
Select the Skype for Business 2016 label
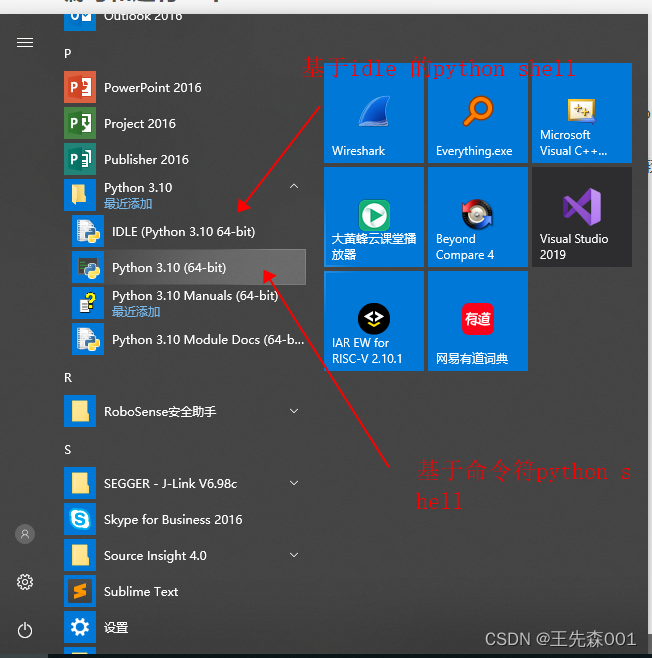173,520
